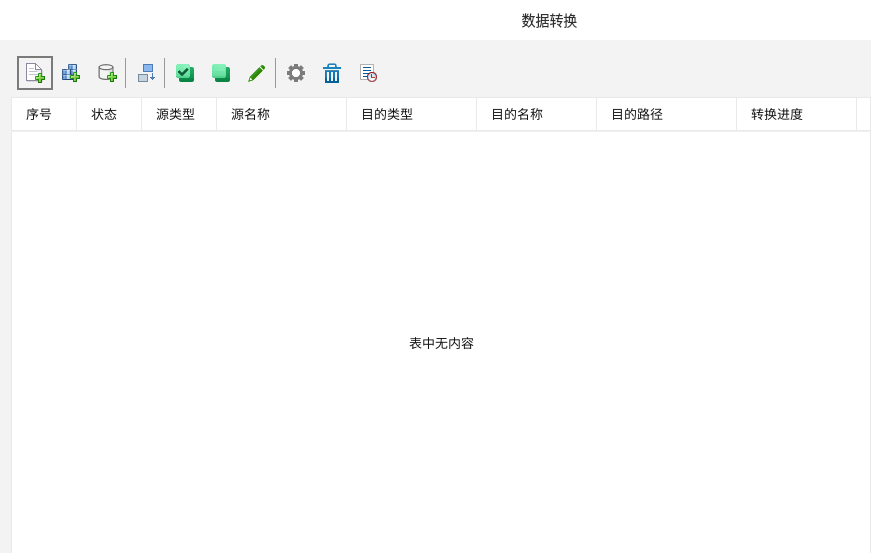Click the select all checkmark icon
The height and width of the screenshot is (553, 871).
185,73
